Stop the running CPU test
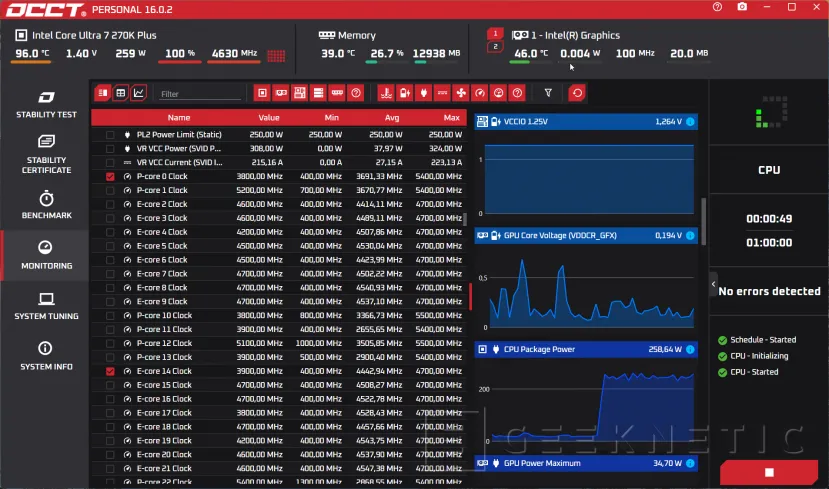This screenshot has height=489, width=829. [x=768, y=472]
